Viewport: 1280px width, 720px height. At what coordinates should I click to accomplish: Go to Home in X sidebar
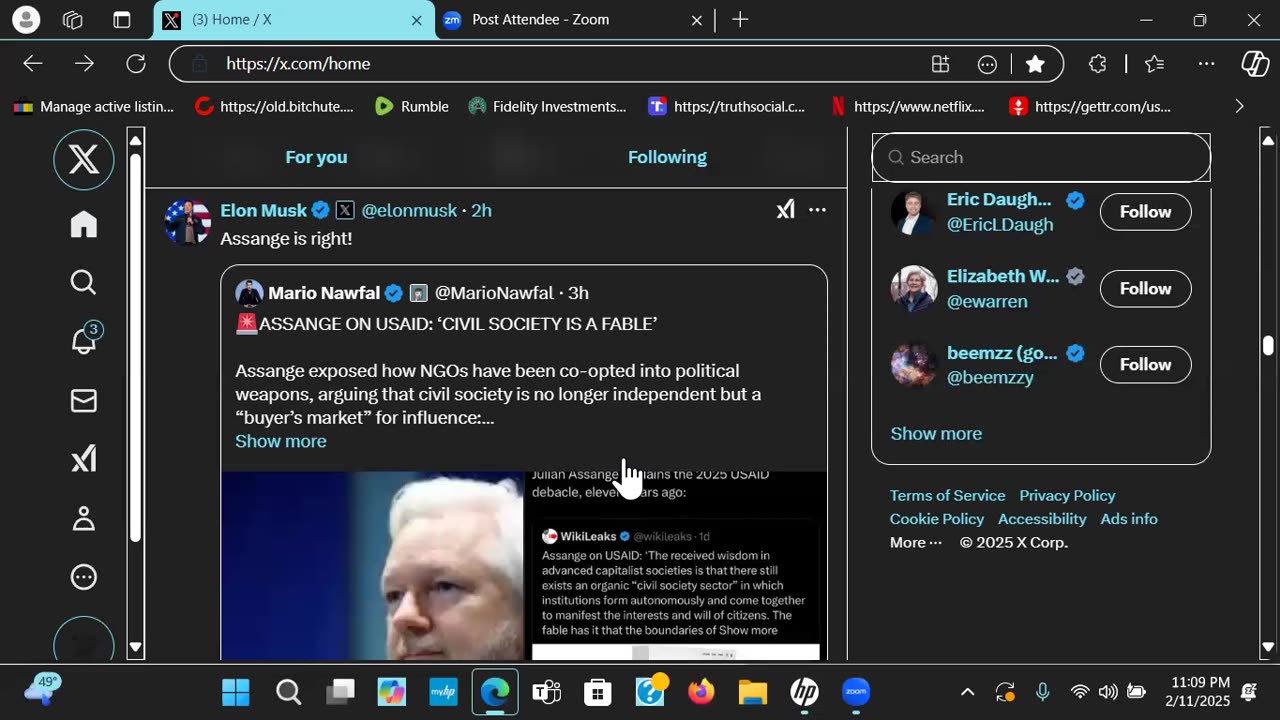click(84, 224)
